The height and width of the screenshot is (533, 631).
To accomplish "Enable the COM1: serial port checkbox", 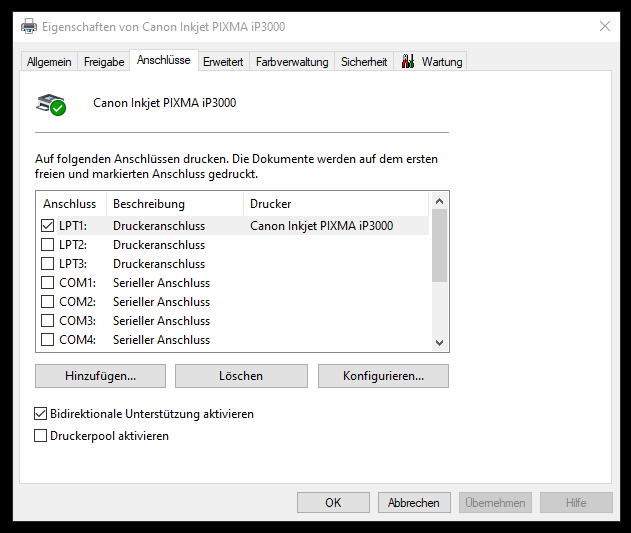I will [x=47, y=283].
